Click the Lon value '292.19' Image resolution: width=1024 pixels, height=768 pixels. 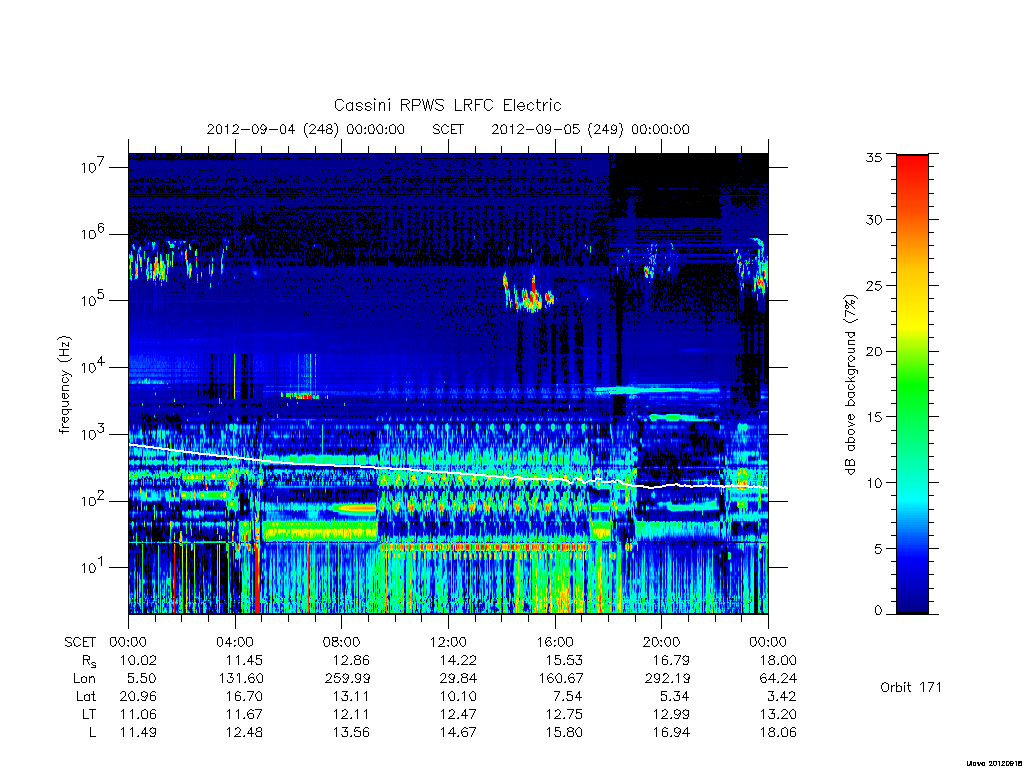point(667,679)
